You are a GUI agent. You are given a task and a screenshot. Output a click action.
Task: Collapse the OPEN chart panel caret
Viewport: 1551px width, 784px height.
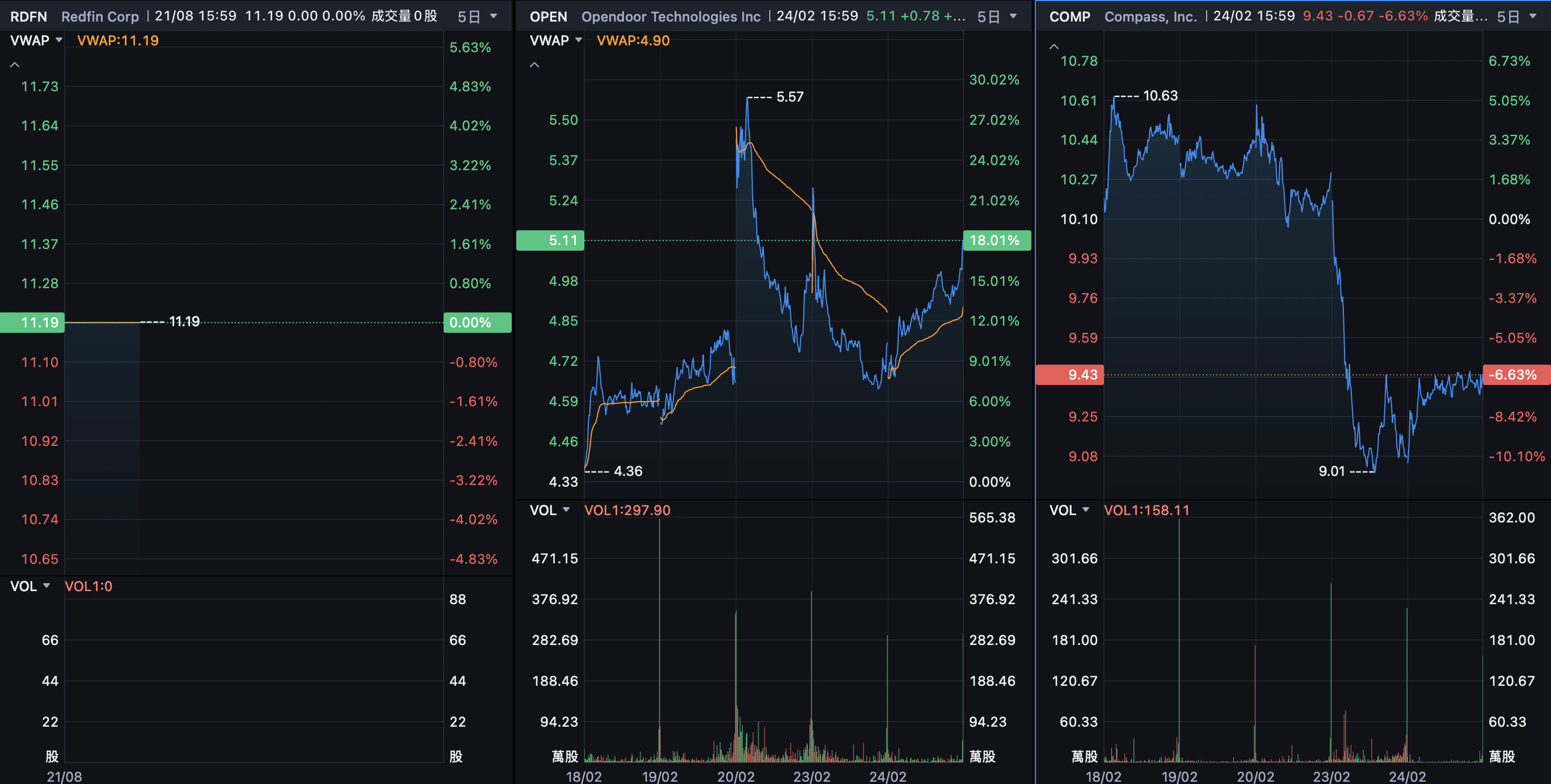point(534,65)
